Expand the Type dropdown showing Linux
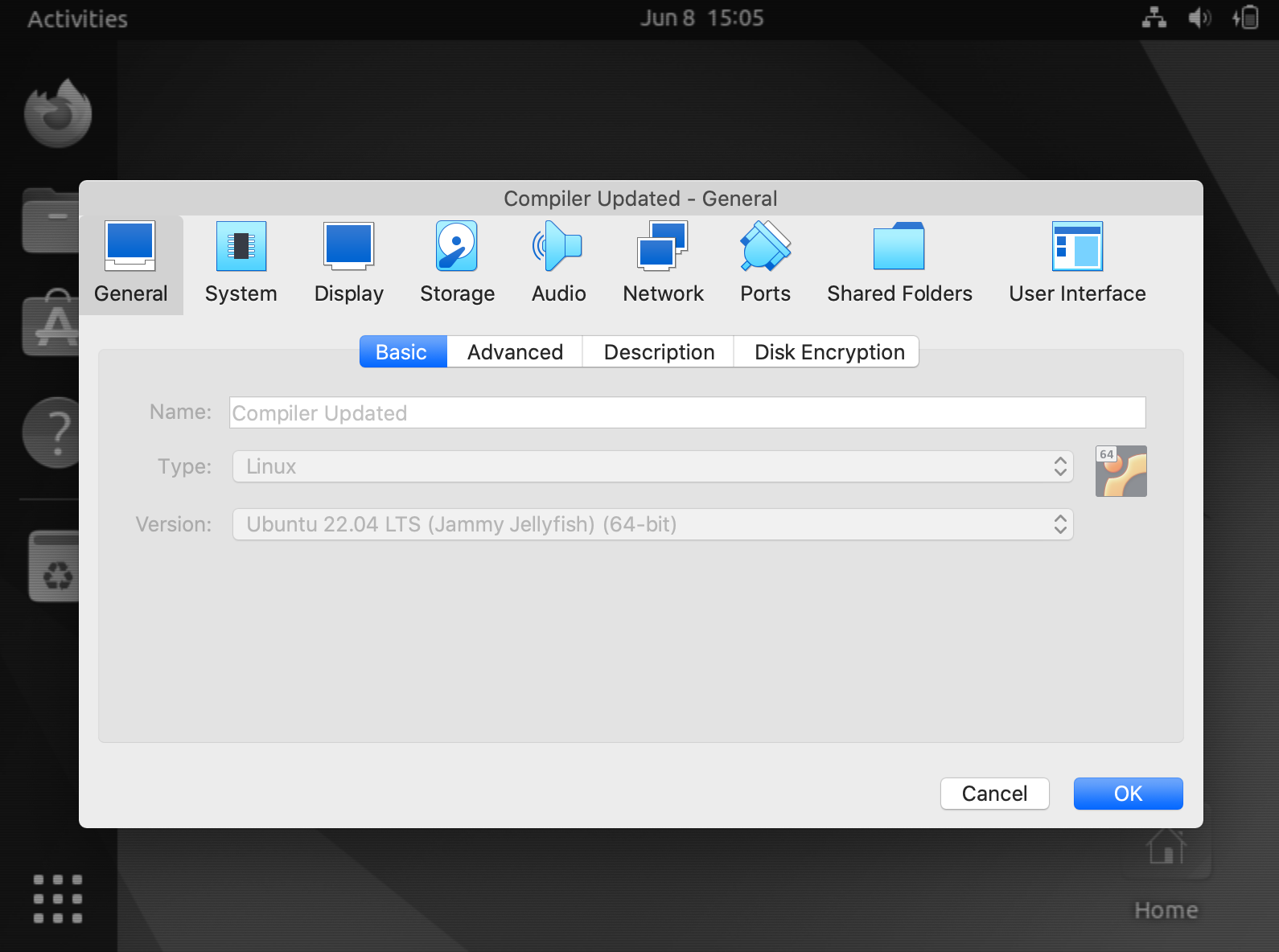The height and width of the screenshot is (952, 1279). (x=652, y=466)
